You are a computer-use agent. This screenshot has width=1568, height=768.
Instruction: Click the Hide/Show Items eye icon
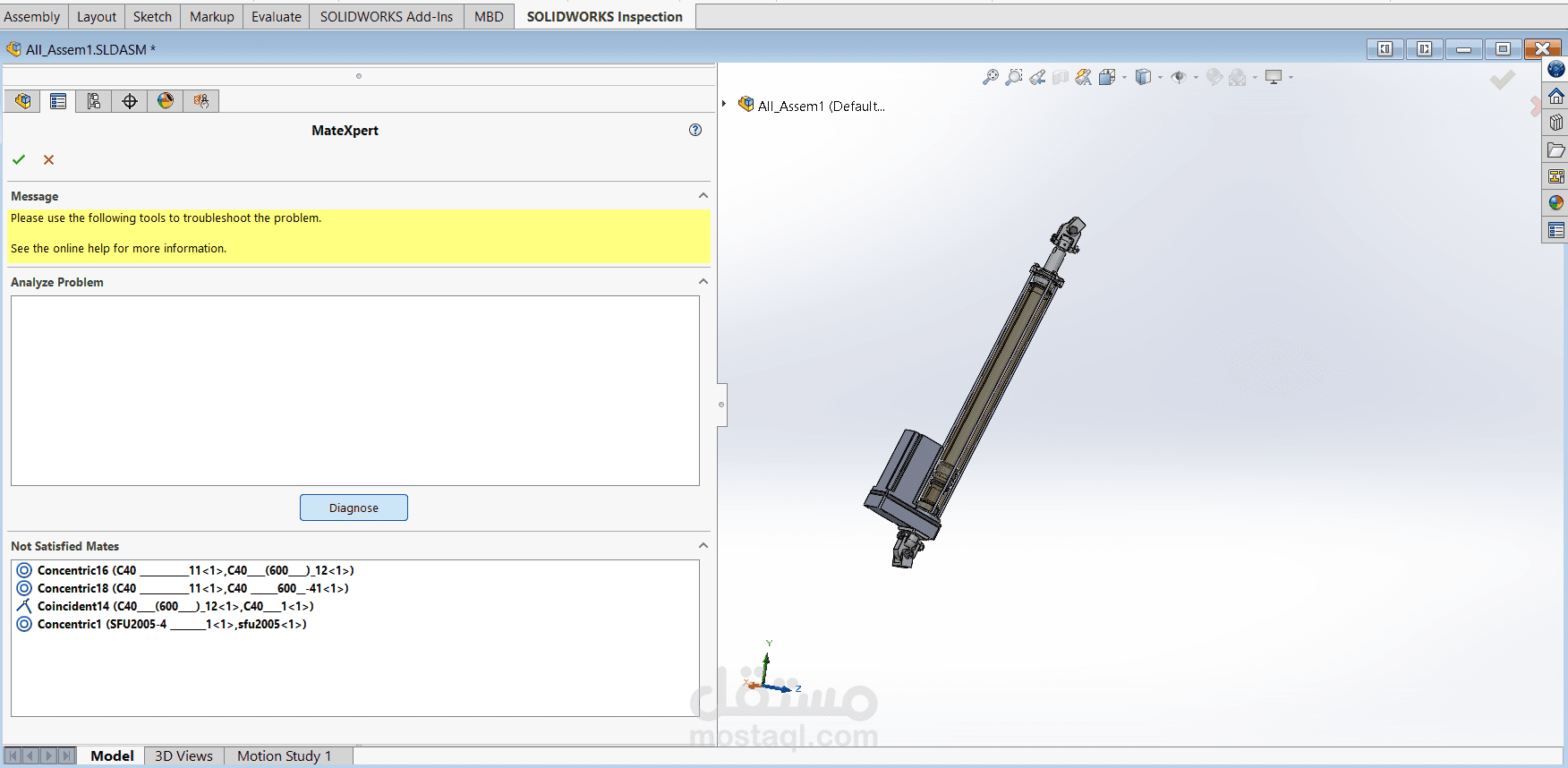[x=1179, y=77]
